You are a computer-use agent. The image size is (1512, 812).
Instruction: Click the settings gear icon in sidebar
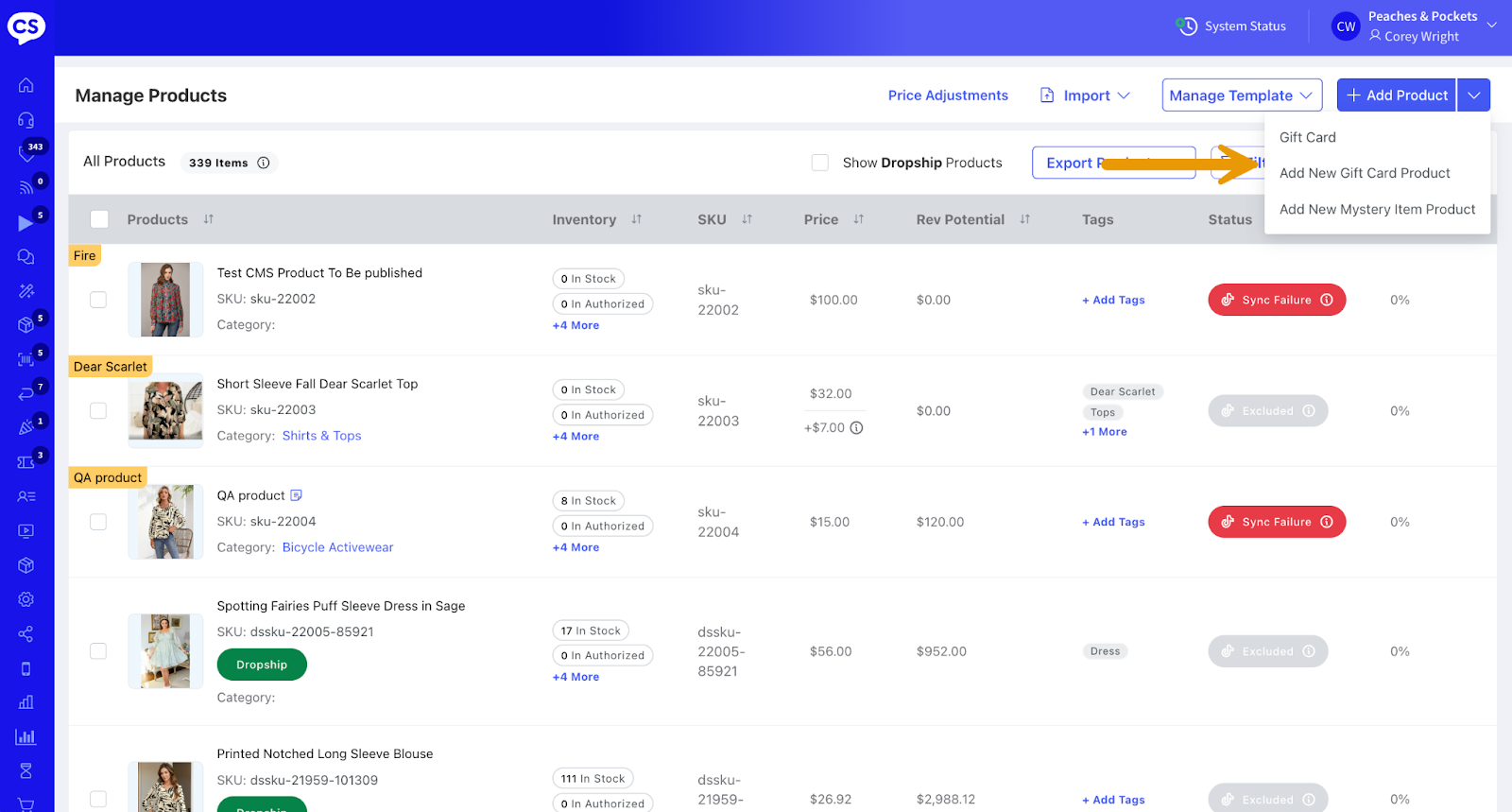tap(26, 599)
